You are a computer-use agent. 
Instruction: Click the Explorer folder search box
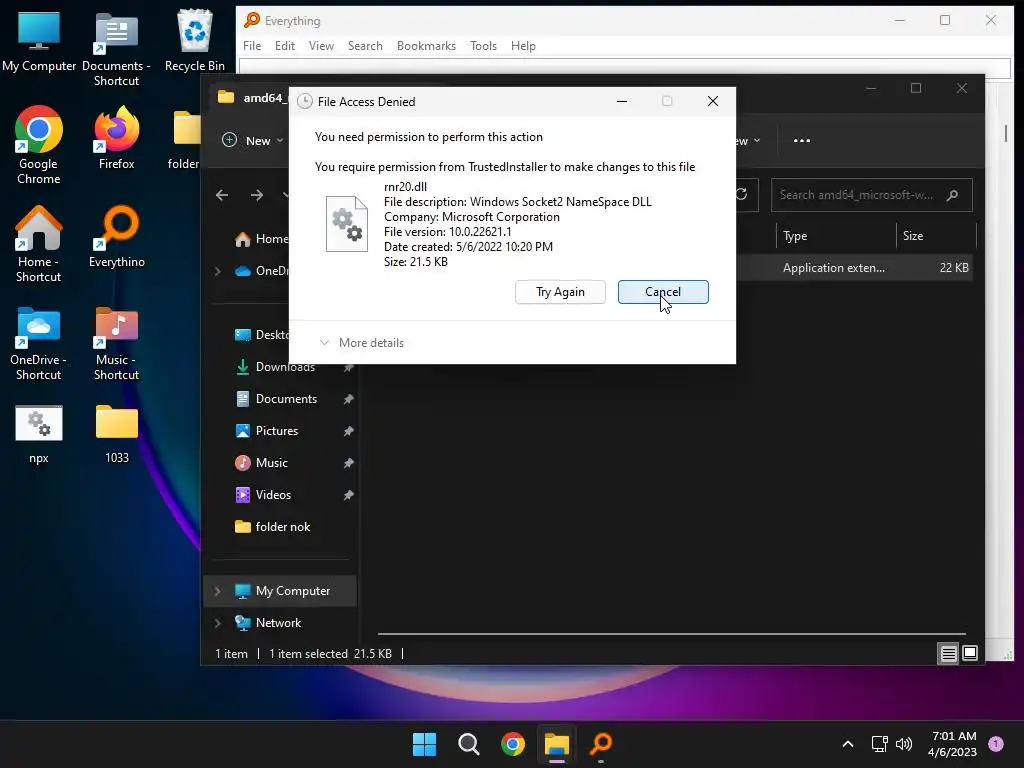pos(871,195)
